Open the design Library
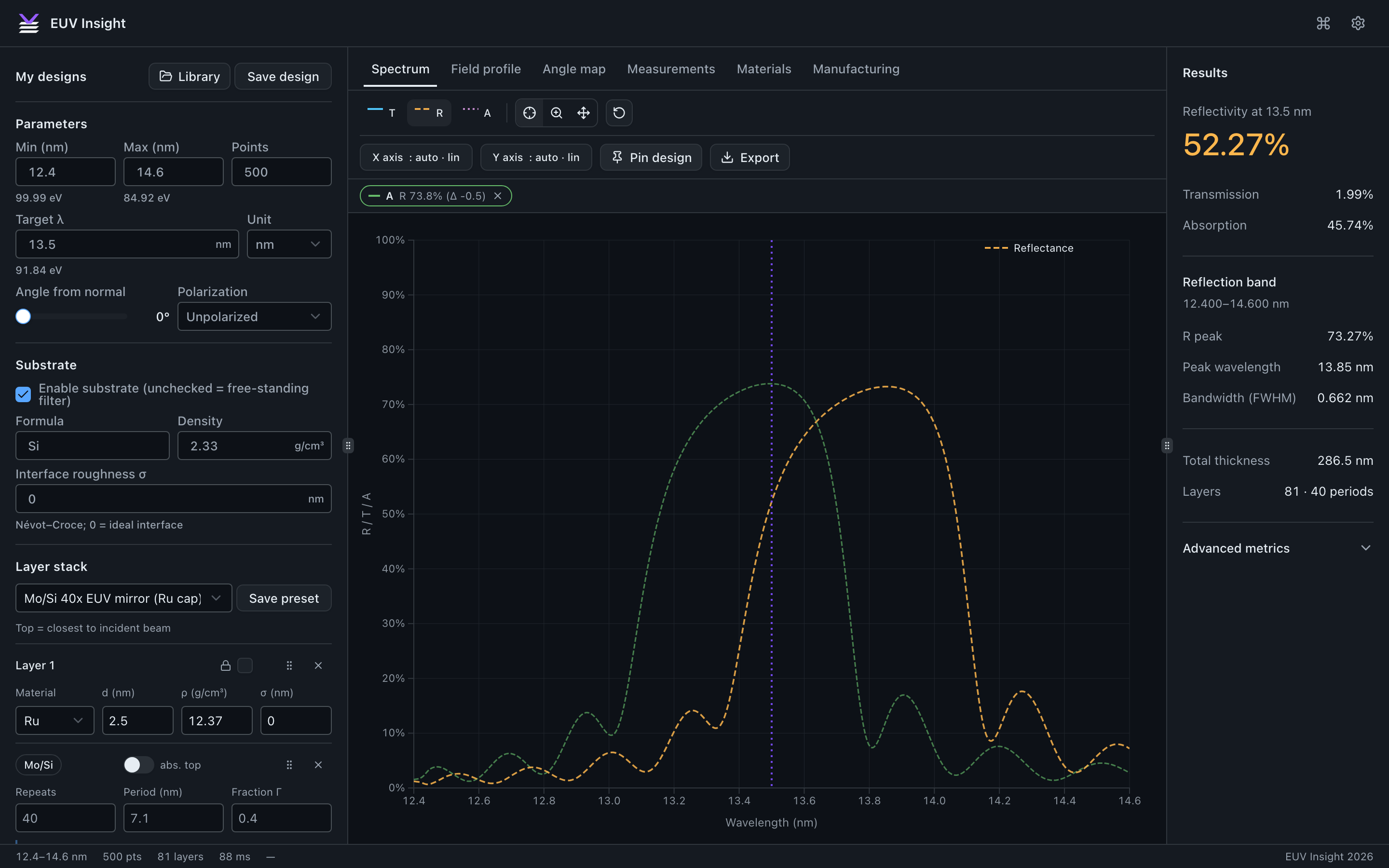The height and width of the screenshot is (868, 1389). pos(190,76)
